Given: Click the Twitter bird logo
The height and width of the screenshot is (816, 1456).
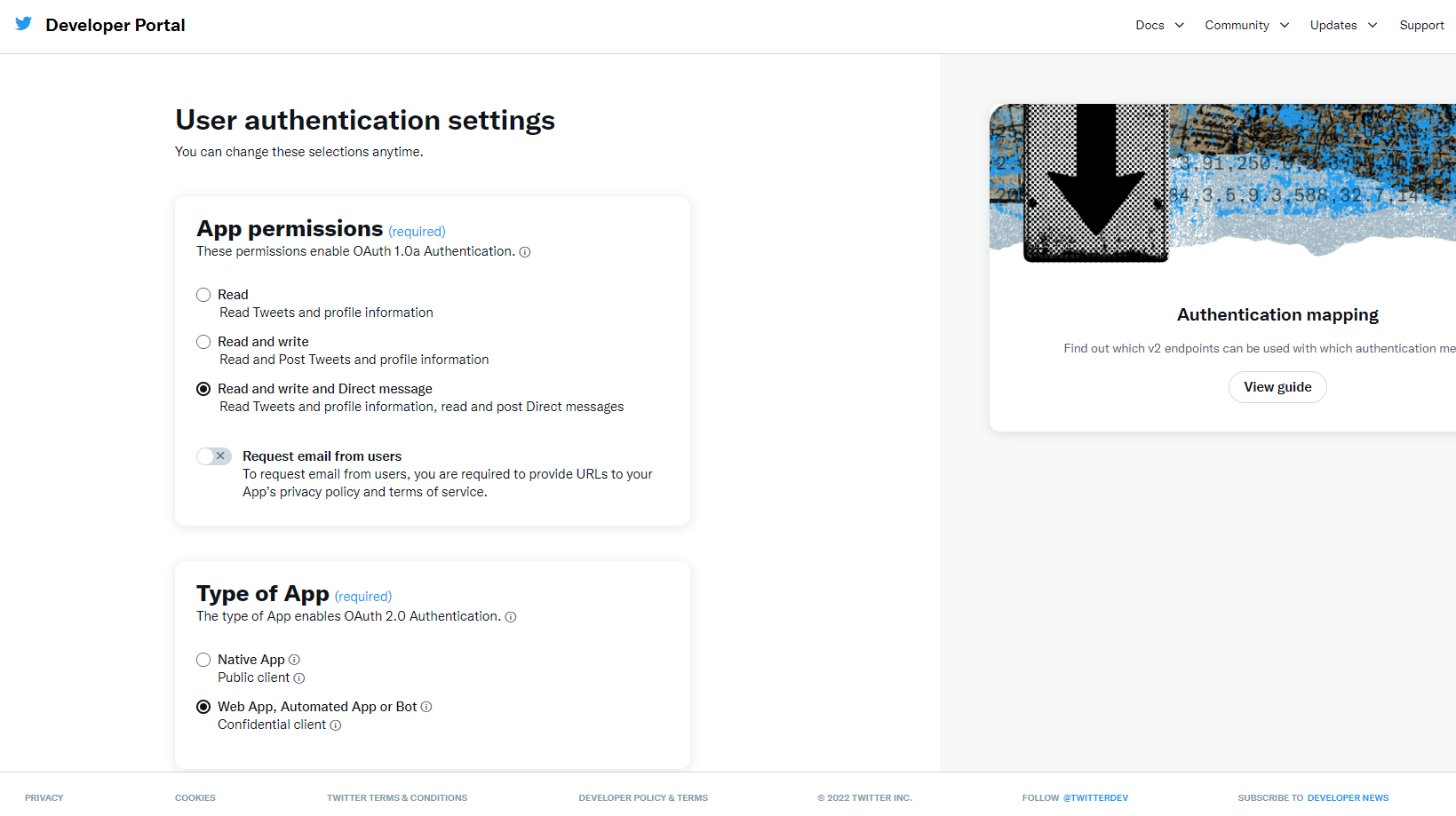Looking at the screenshot, I should point(24,24).
